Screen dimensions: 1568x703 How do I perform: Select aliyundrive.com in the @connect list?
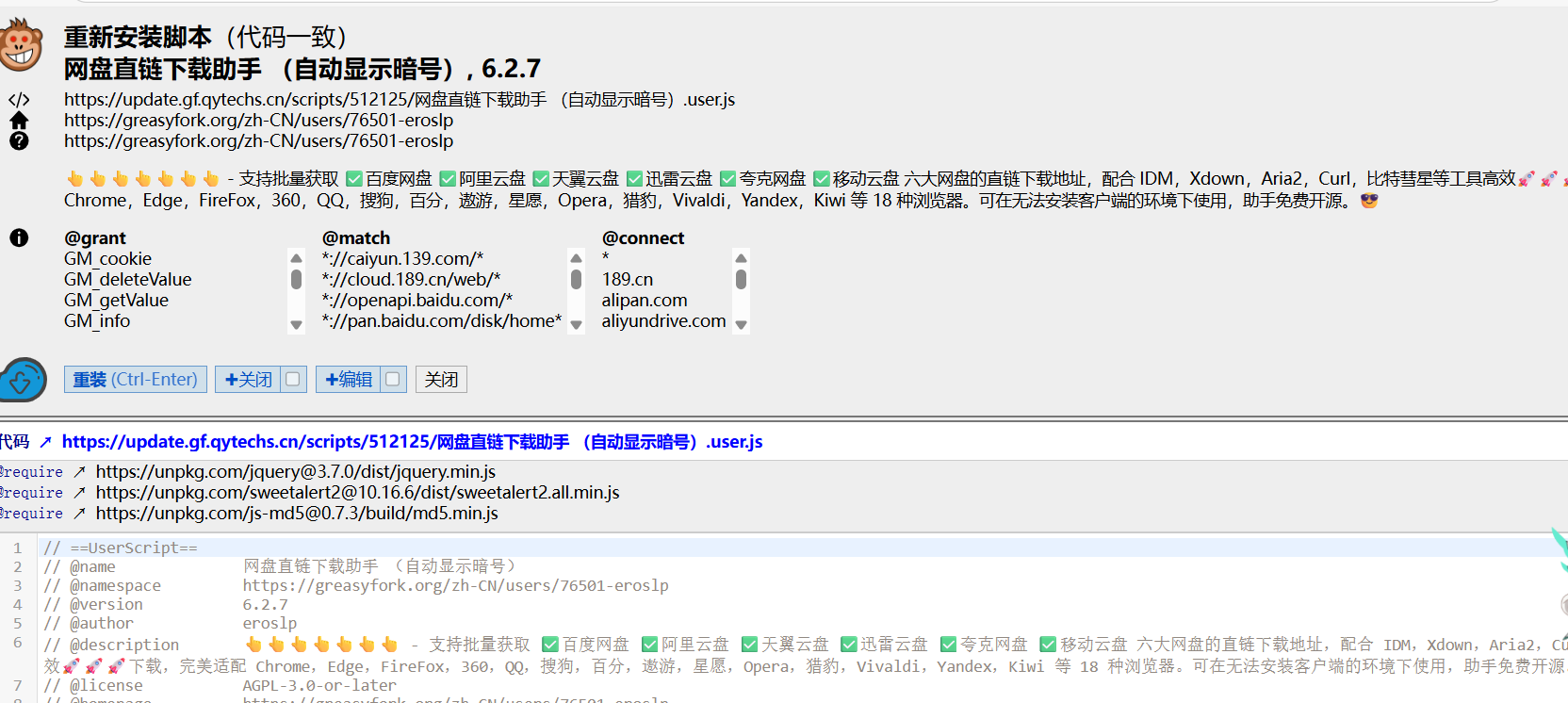coord(664,320)
